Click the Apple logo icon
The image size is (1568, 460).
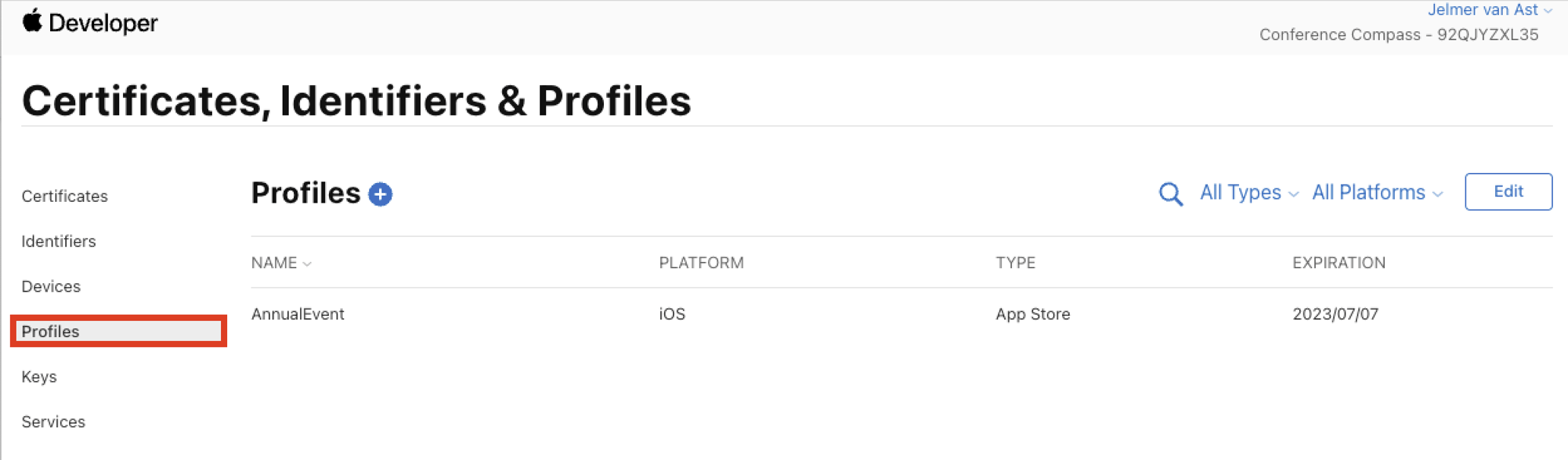pos(32,21)
